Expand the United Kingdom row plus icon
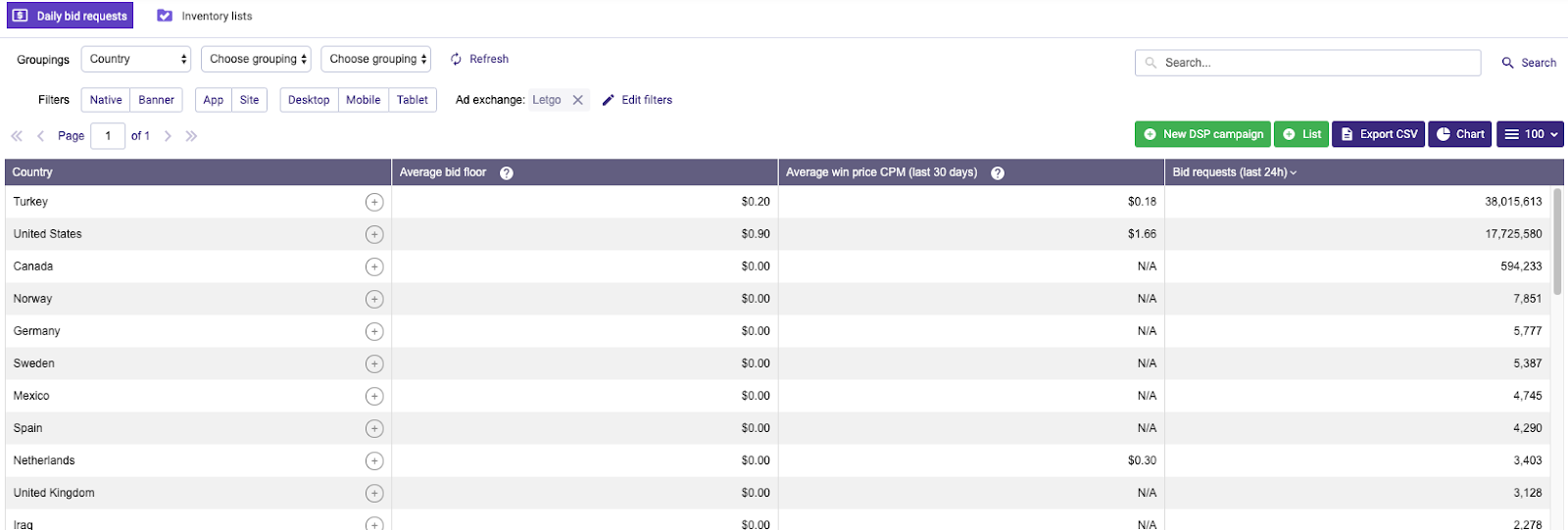This screenshot has height=530, width=1568. pyautogui.click(x=374, y=493)
